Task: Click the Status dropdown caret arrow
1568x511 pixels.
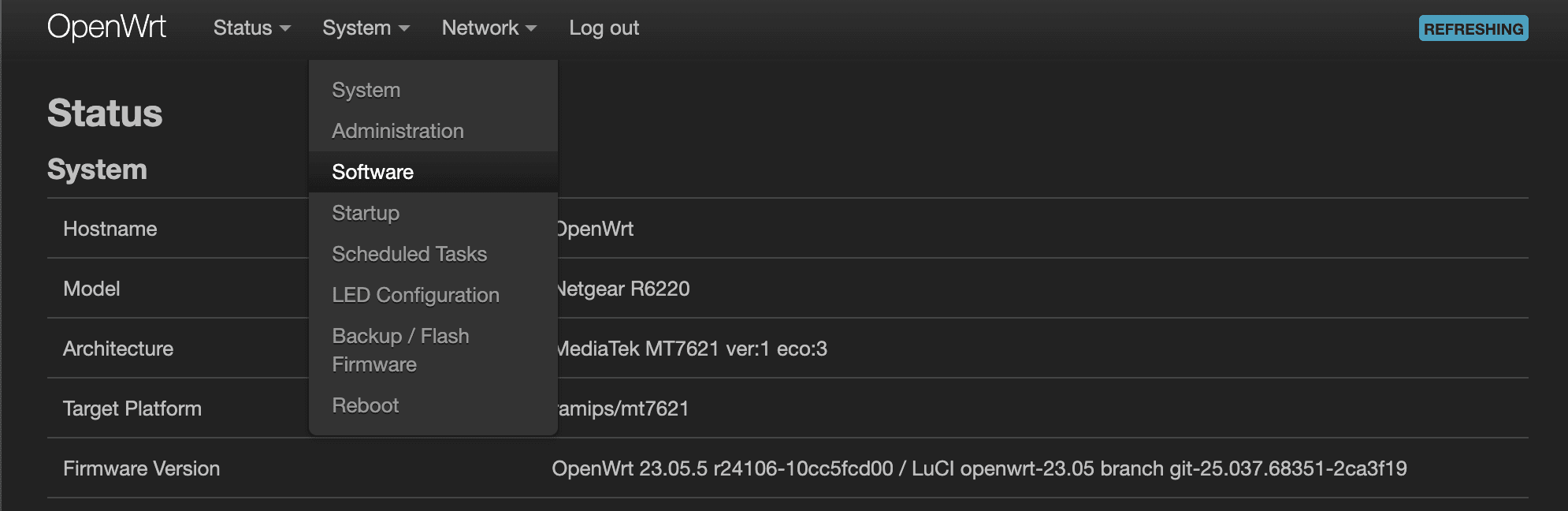Action: click(x=285, y=29)
